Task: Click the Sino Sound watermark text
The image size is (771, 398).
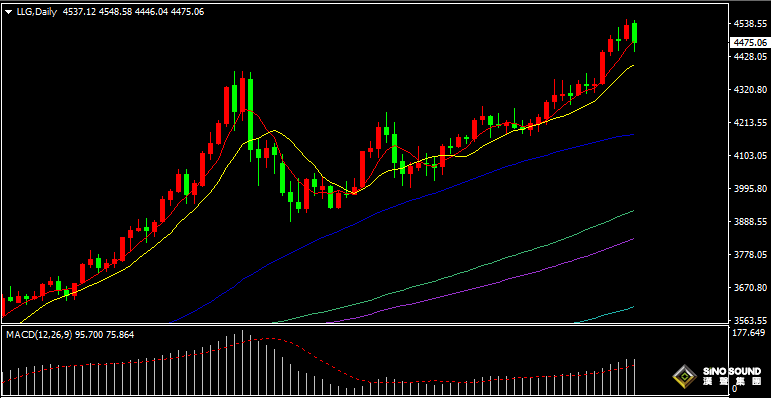Action: point(731,375)
